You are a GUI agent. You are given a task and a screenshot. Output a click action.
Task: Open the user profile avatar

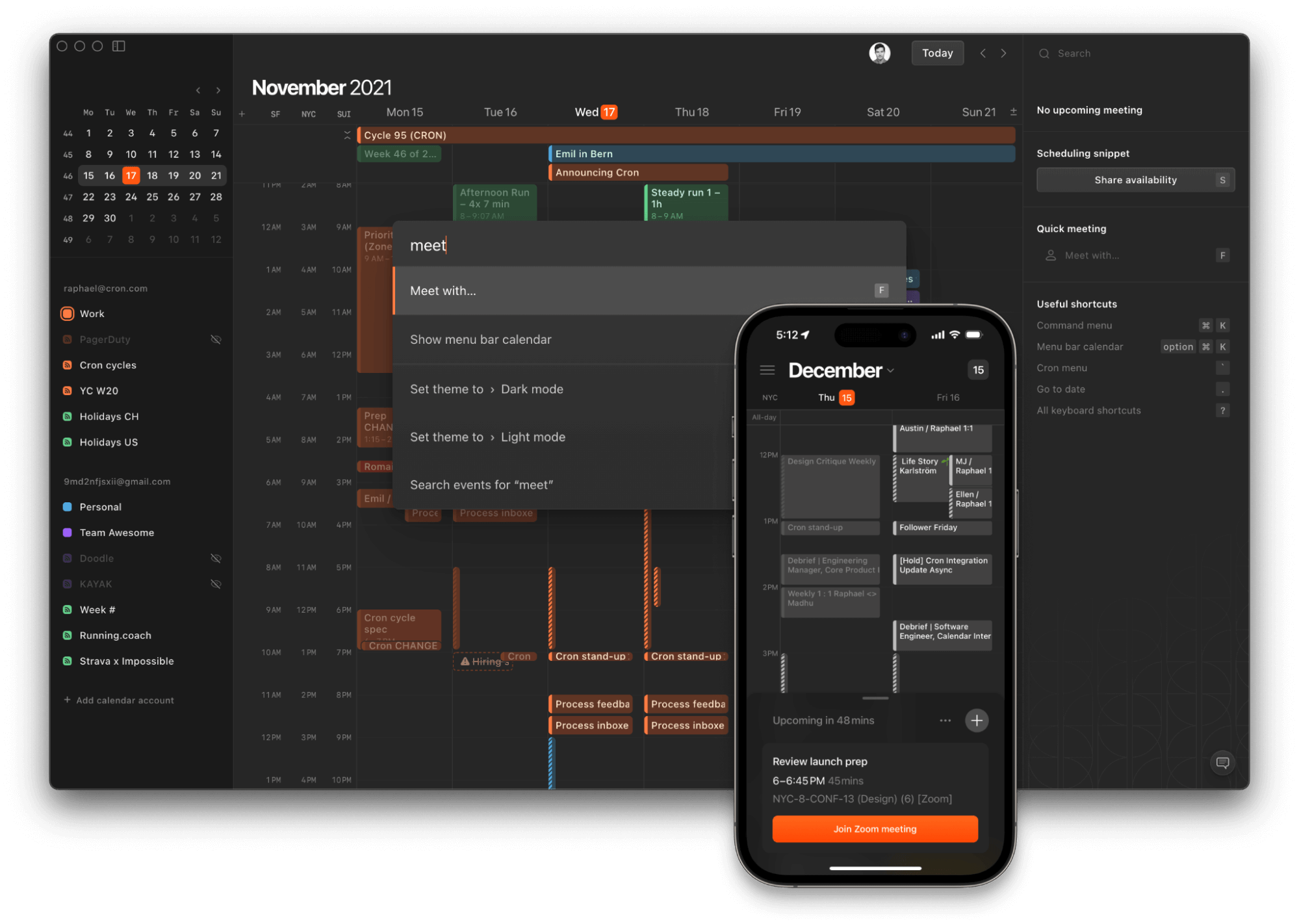[879, 53]
